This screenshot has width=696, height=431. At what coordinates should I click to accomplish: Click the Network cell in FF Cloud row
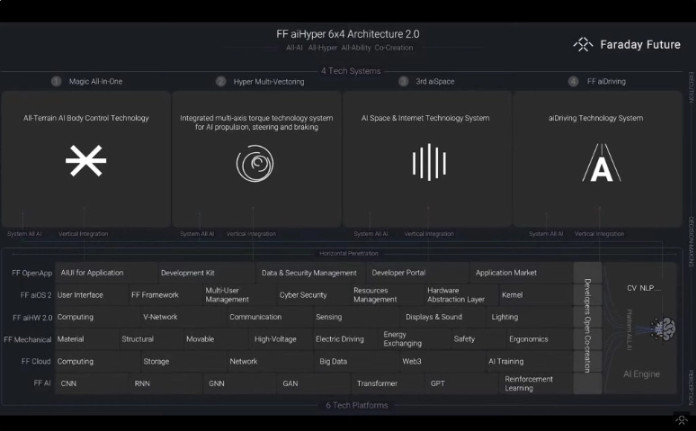(270, 362)
